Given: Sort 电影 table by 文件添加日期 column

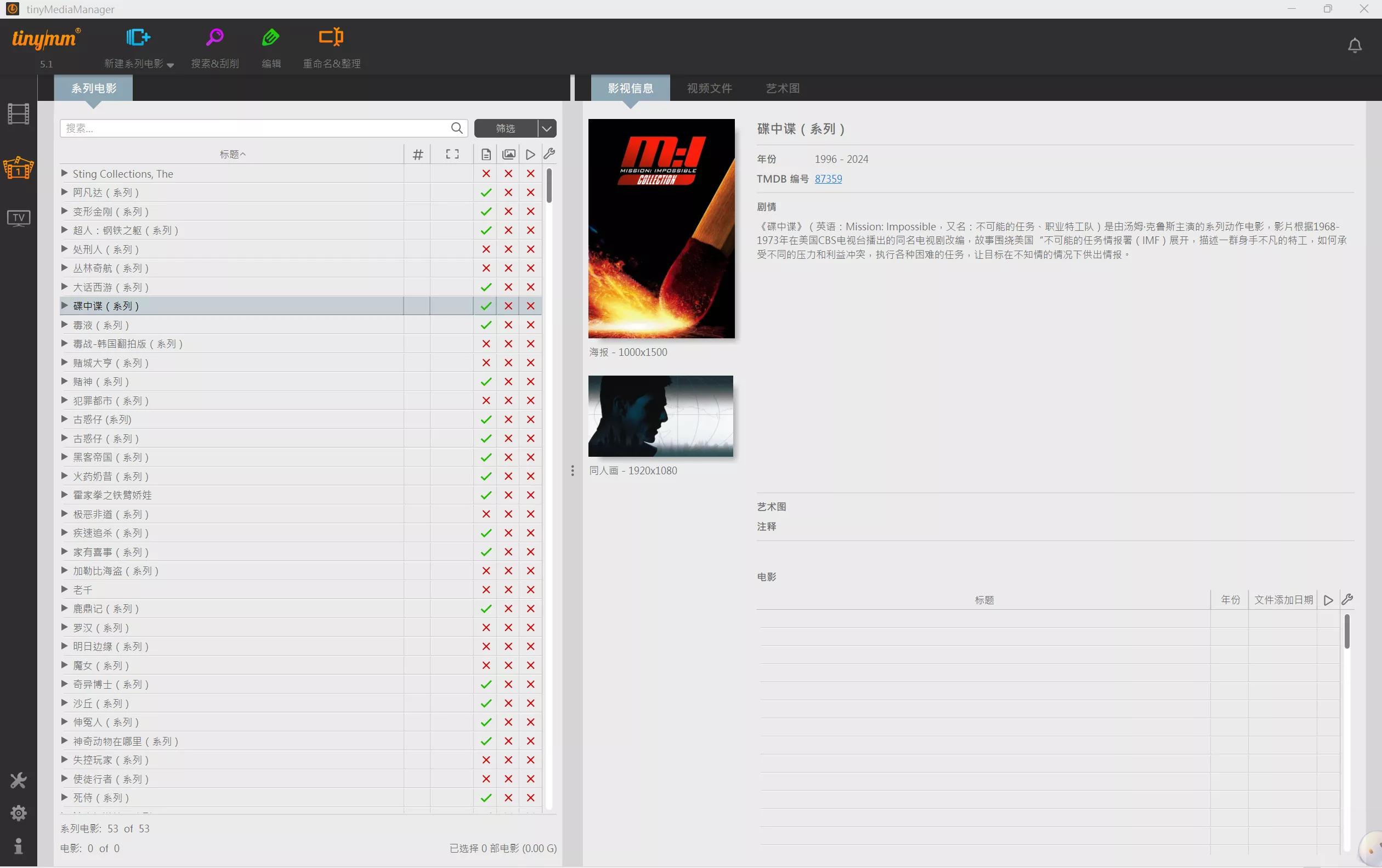Looking at the screenshot, I should point(1283,600).
